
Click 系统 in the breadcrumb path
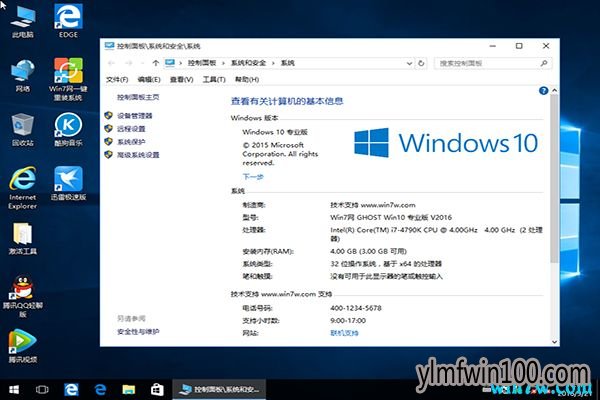(x=288, y=63)
